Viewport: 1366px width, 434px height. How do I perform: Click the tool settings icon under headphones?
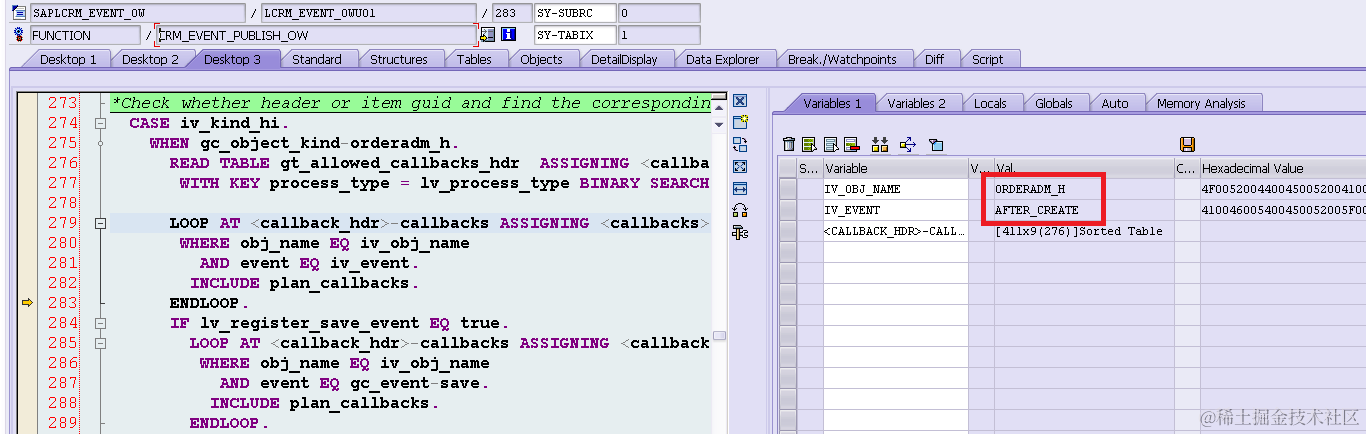tap(740, 232)
